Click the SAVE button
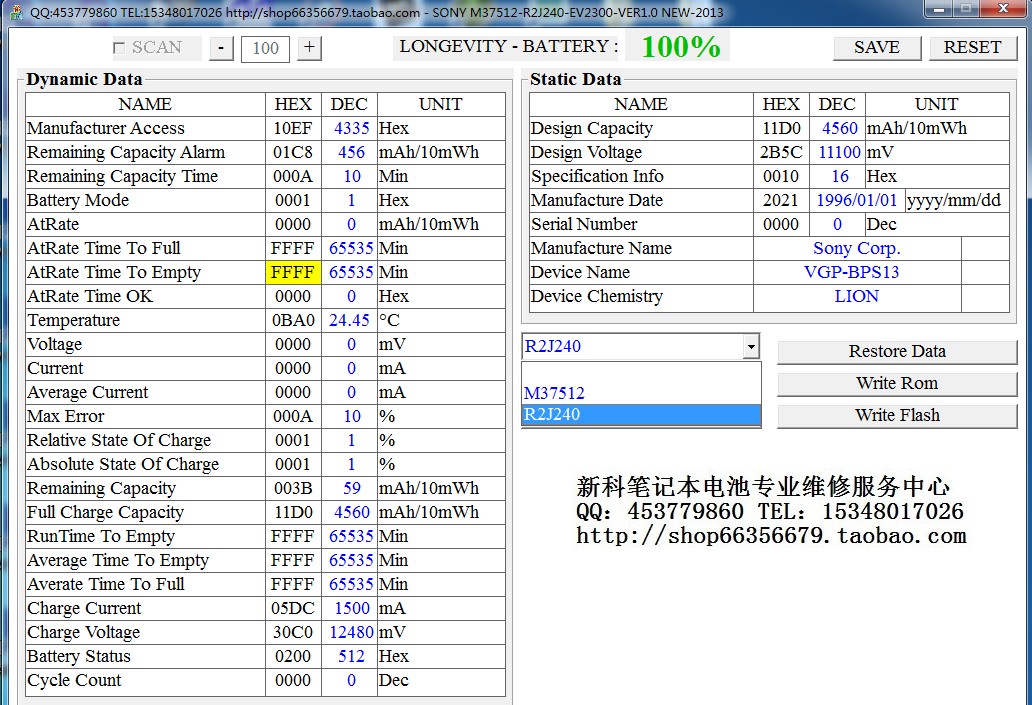Screen dimensions: 1032x705 click(877, 48)
